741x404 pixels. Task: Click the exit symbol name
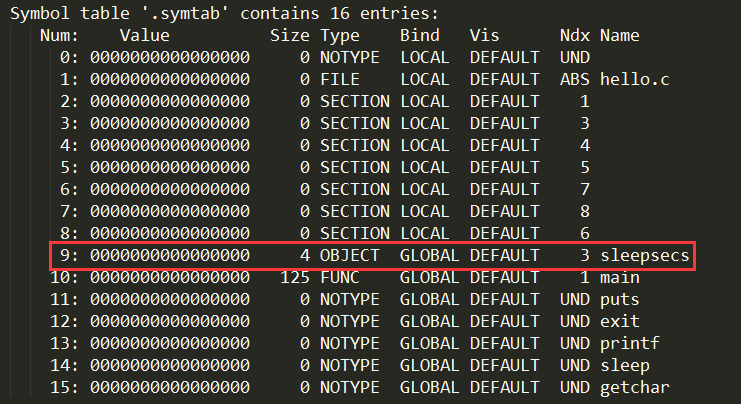coord(620,321)
